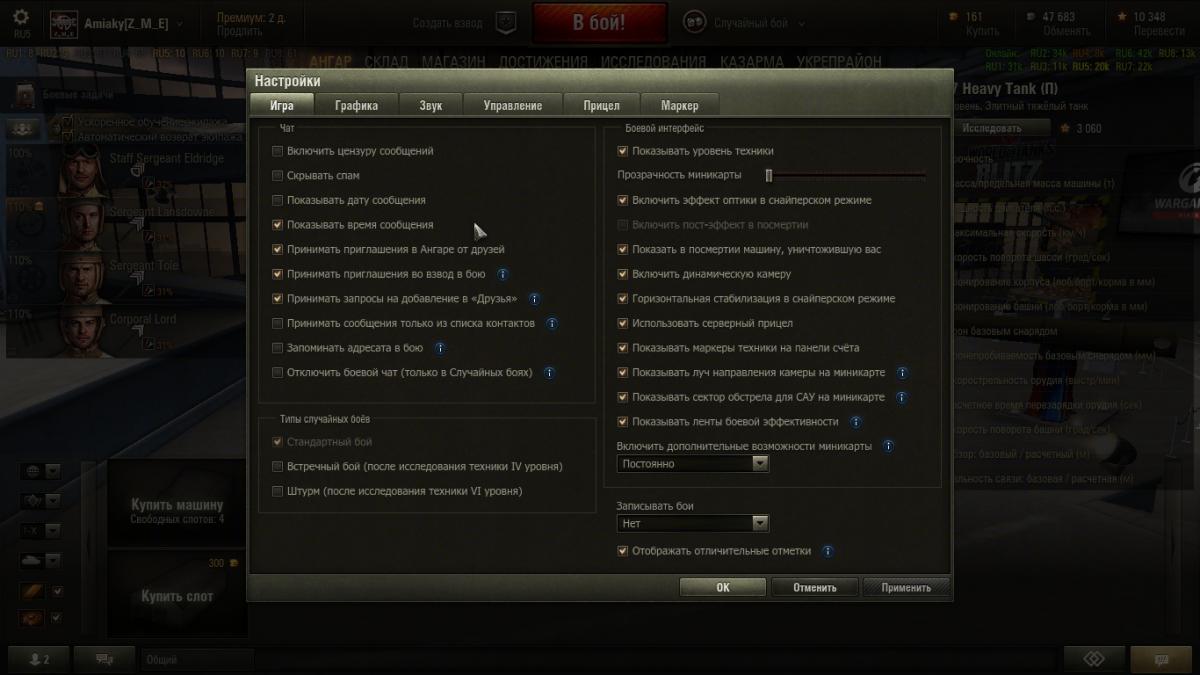
Task: Click info icon beside «Отключить боевой чат»
Action: point(549,372)
